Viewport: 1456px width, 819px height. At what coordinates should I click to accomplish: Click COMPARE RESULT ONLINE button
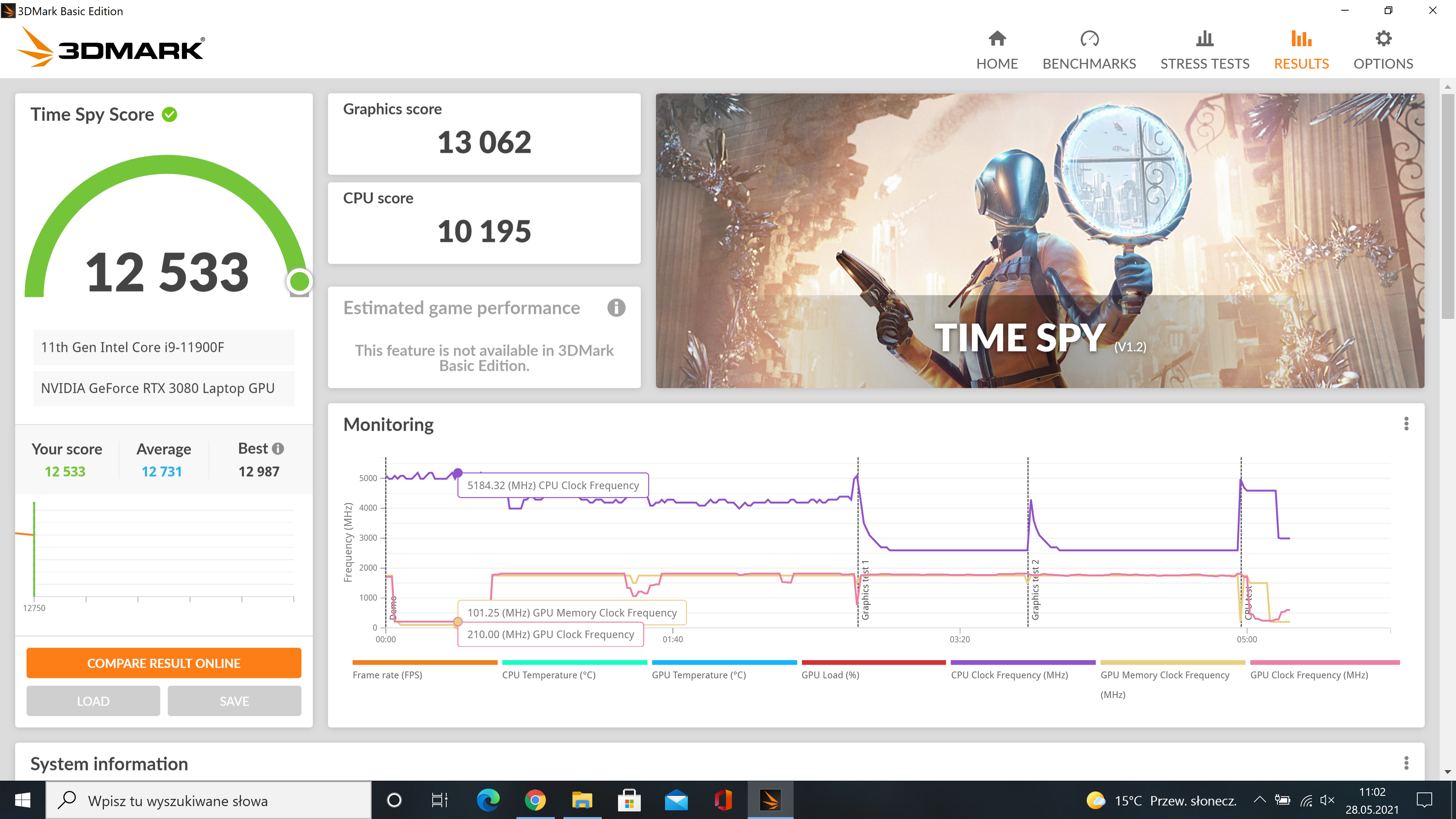[x=164, y=663]
